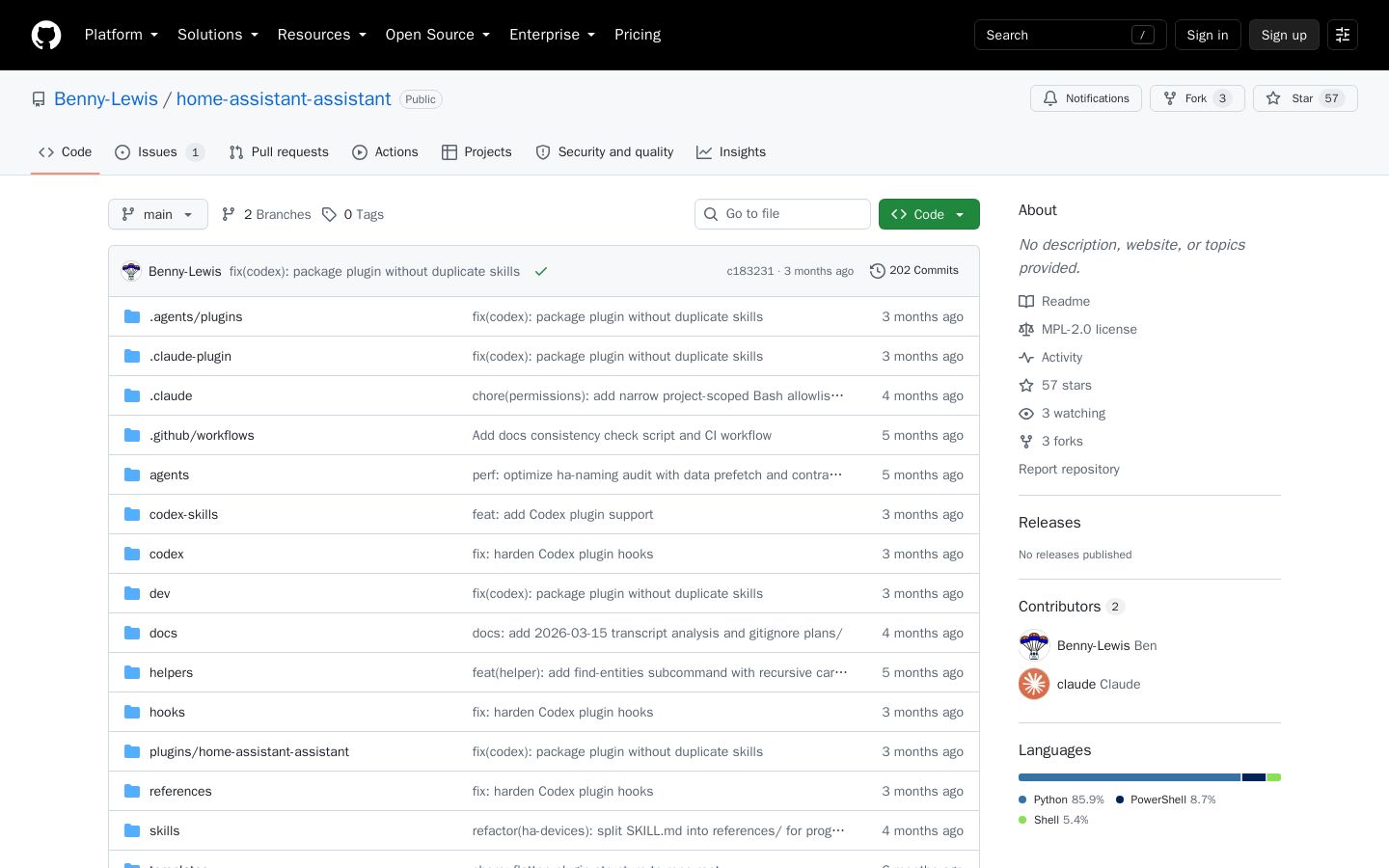
Task: Expand the Platform menu
Action: click(122, 35)
